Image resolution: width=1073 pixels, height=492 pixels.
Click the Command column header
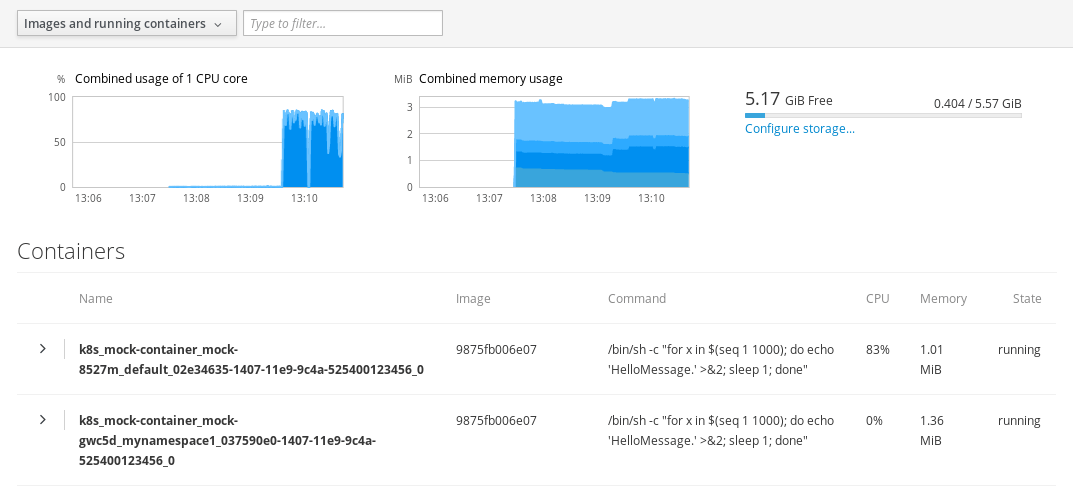tap(636, 298)
